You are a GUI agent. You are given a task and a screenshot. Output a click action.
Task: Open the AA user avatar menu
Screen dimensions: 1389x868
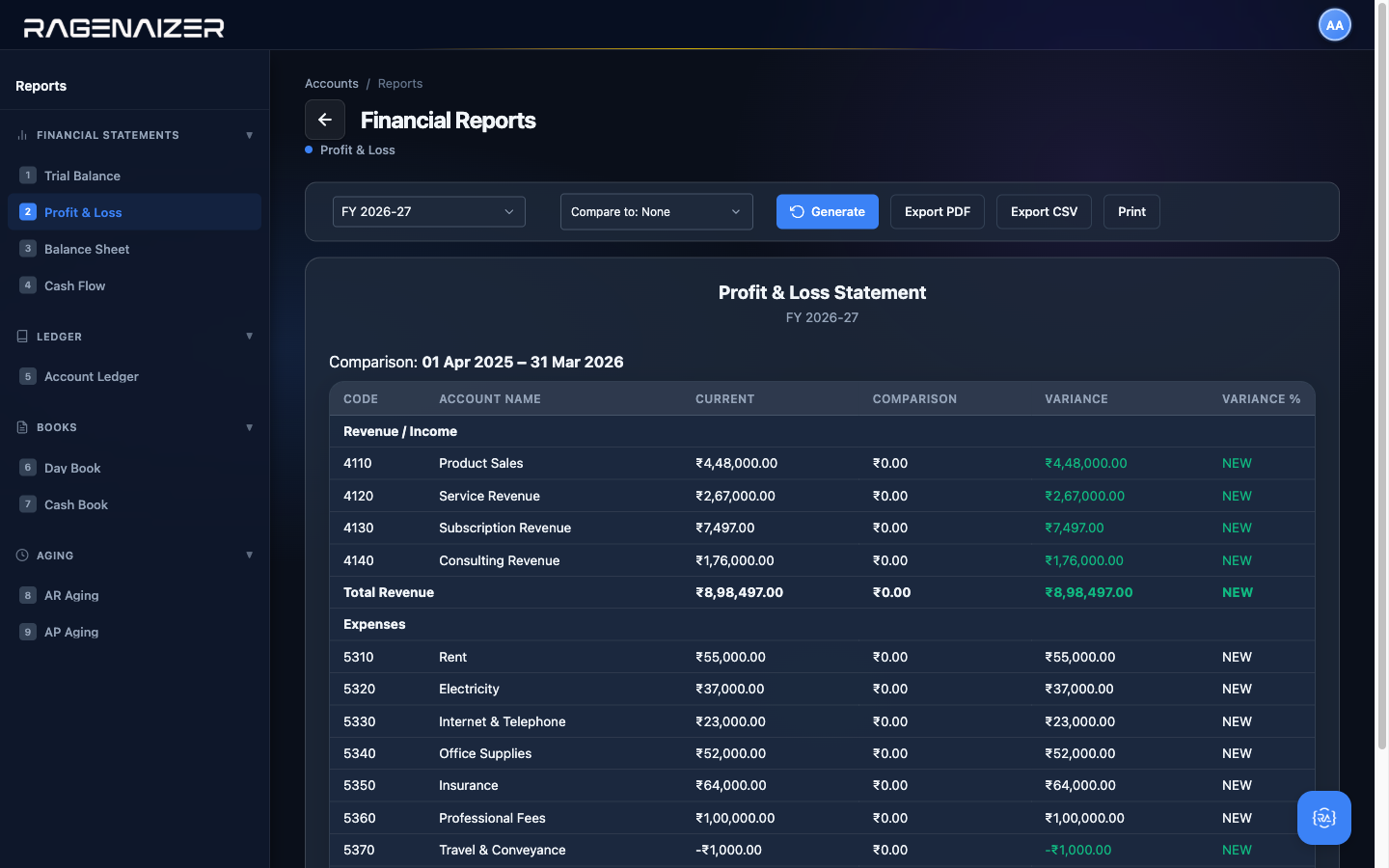pos(1335,25)
